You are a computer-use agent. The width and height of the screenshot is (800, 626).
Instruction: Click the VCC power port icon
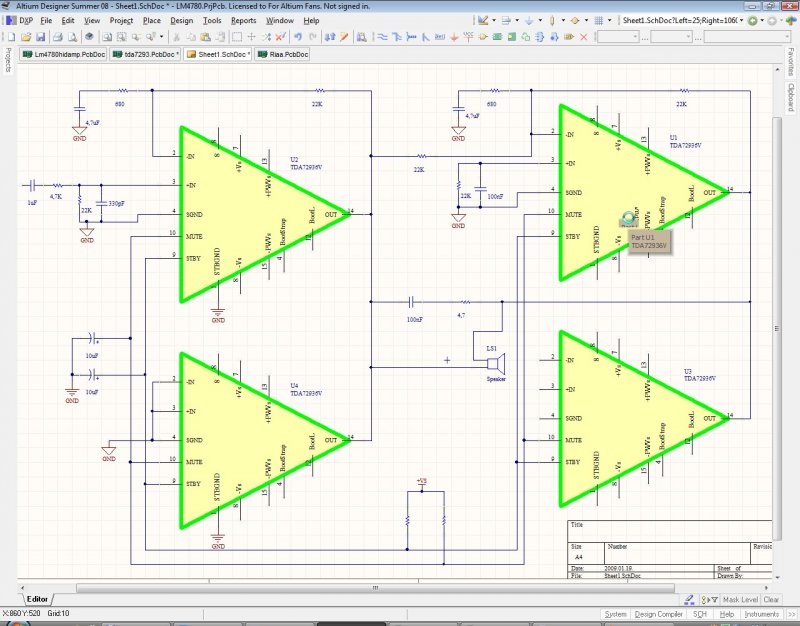click(468, 37)
